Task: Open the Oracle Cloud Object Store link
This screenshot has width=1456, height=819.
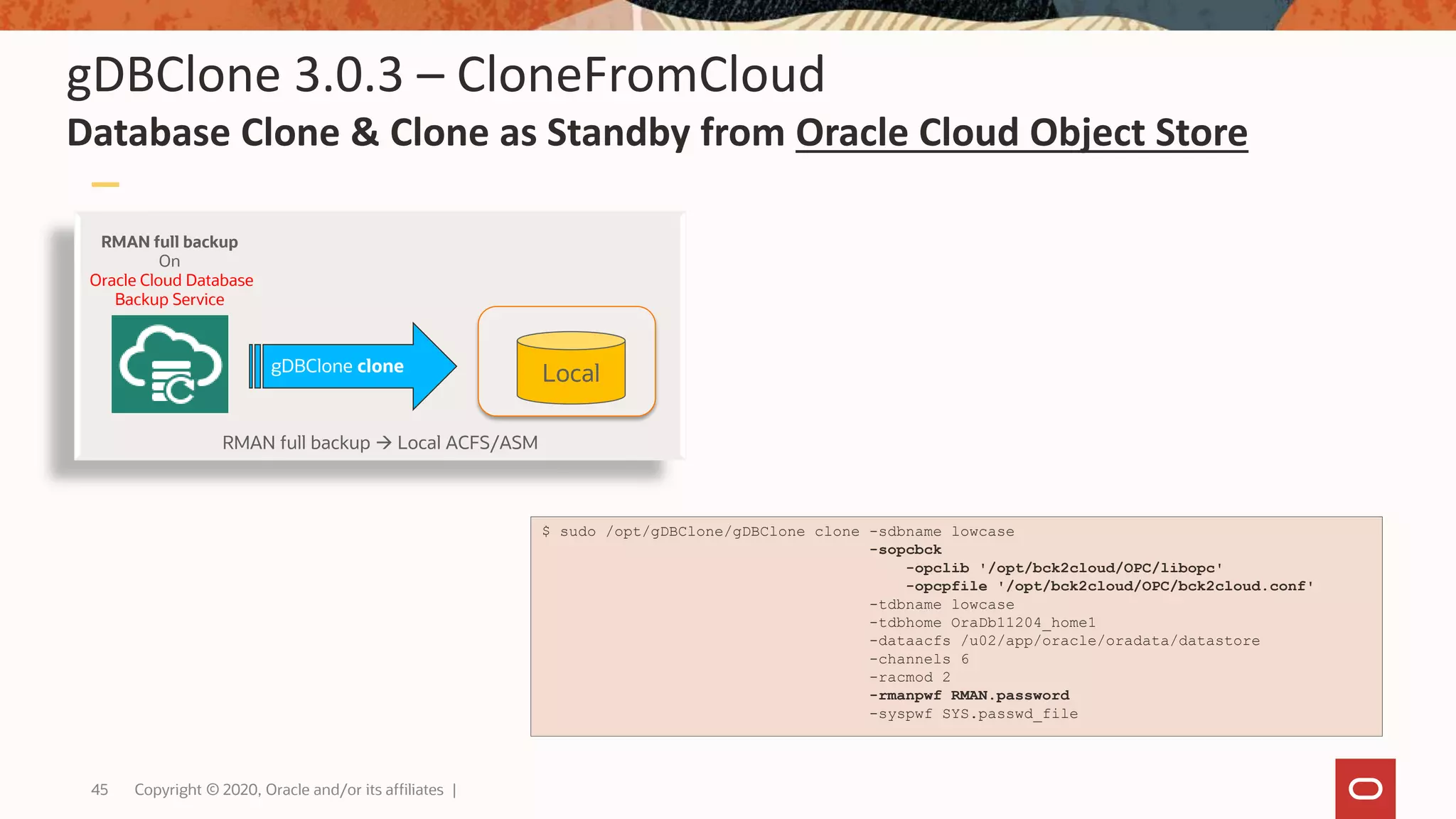Action: click(1022, 133)
